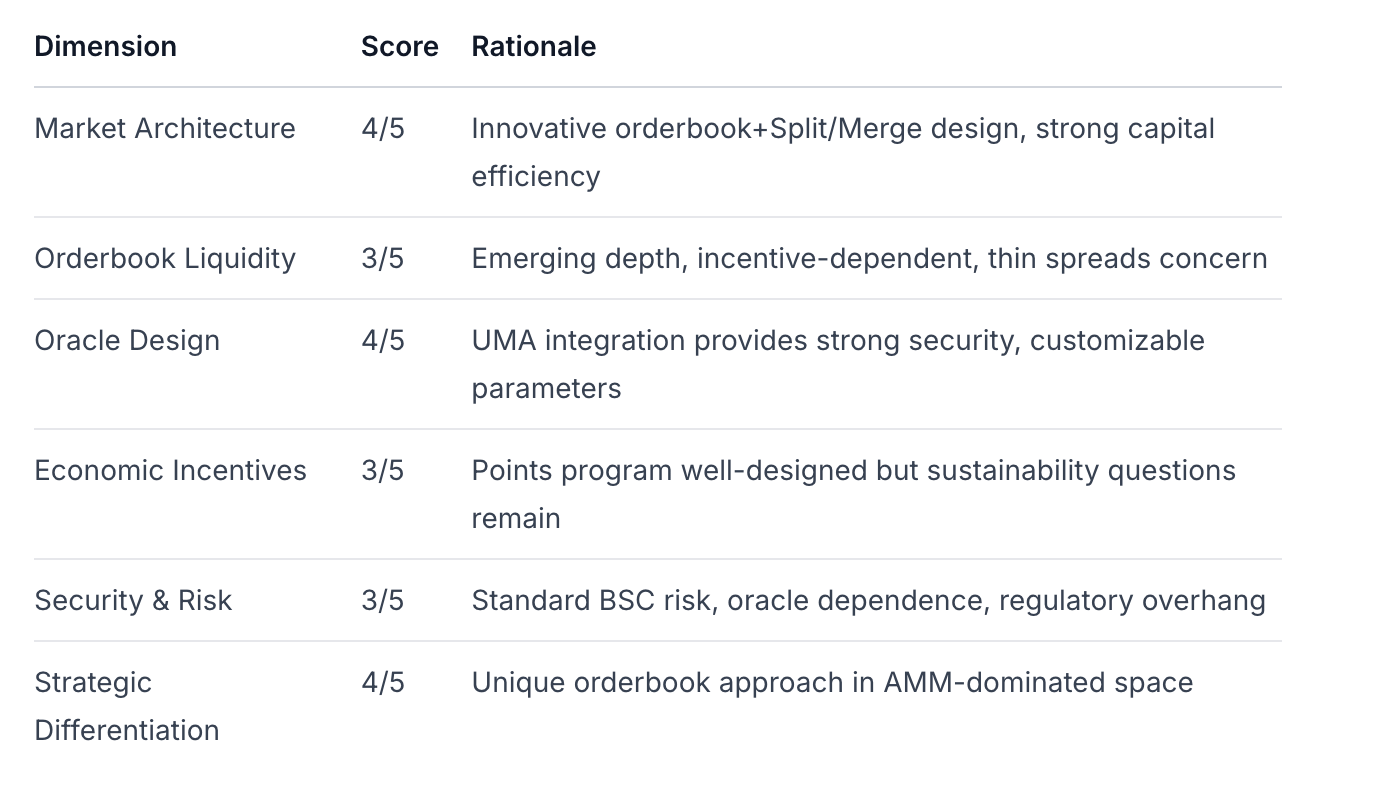Select the Strategic Differentiation dimension cell
The height and width of the screenshot is (788, 1380).
126,706
